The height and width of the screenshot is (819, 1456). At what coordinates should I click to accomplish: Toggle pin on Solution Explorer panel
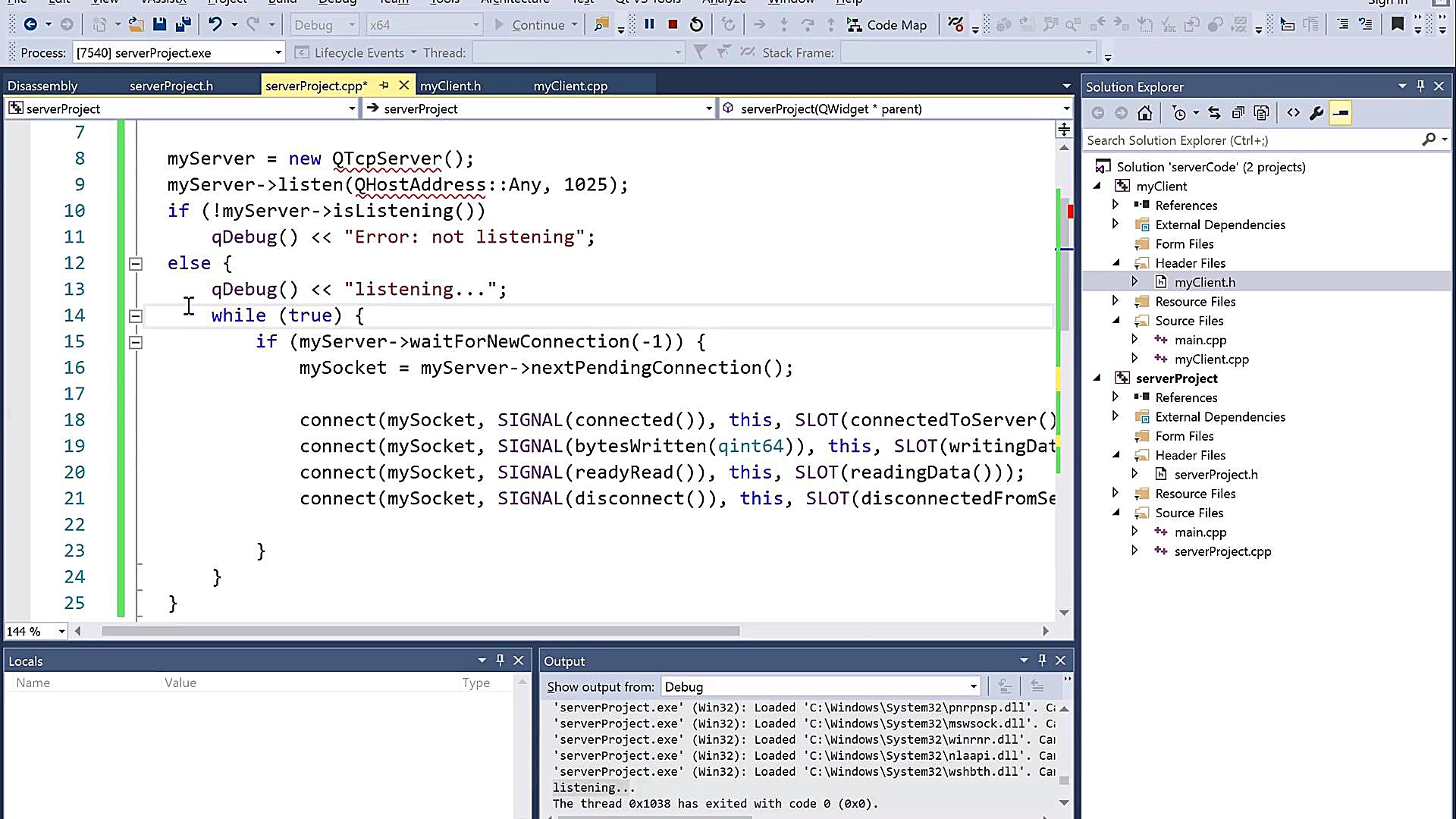click(x=1420, y=86)
